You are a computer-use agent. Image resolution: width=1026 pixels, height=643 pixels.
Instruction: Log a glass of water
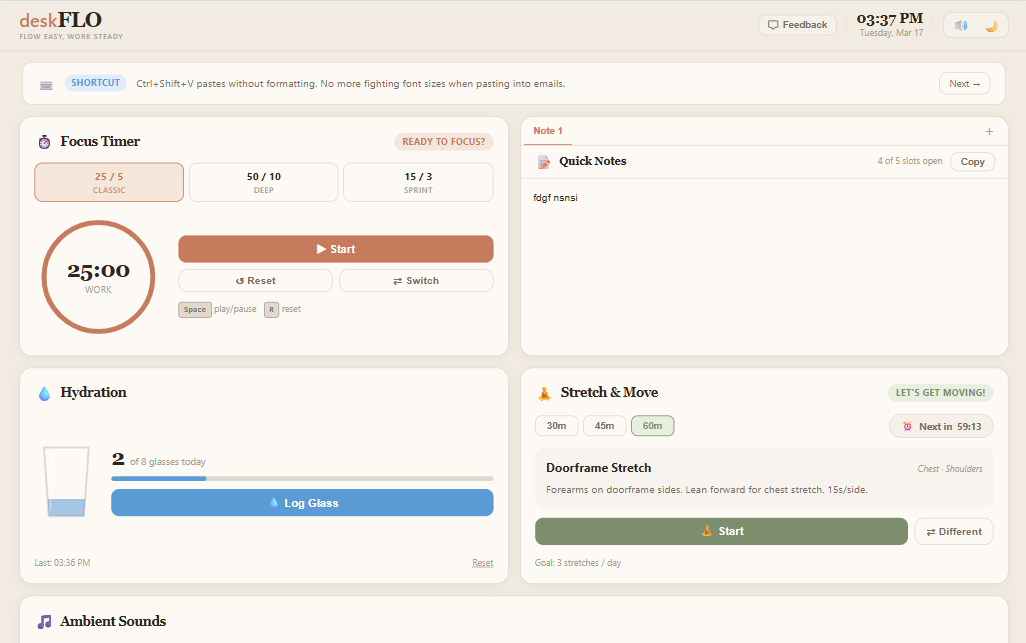tap(302, 502)
